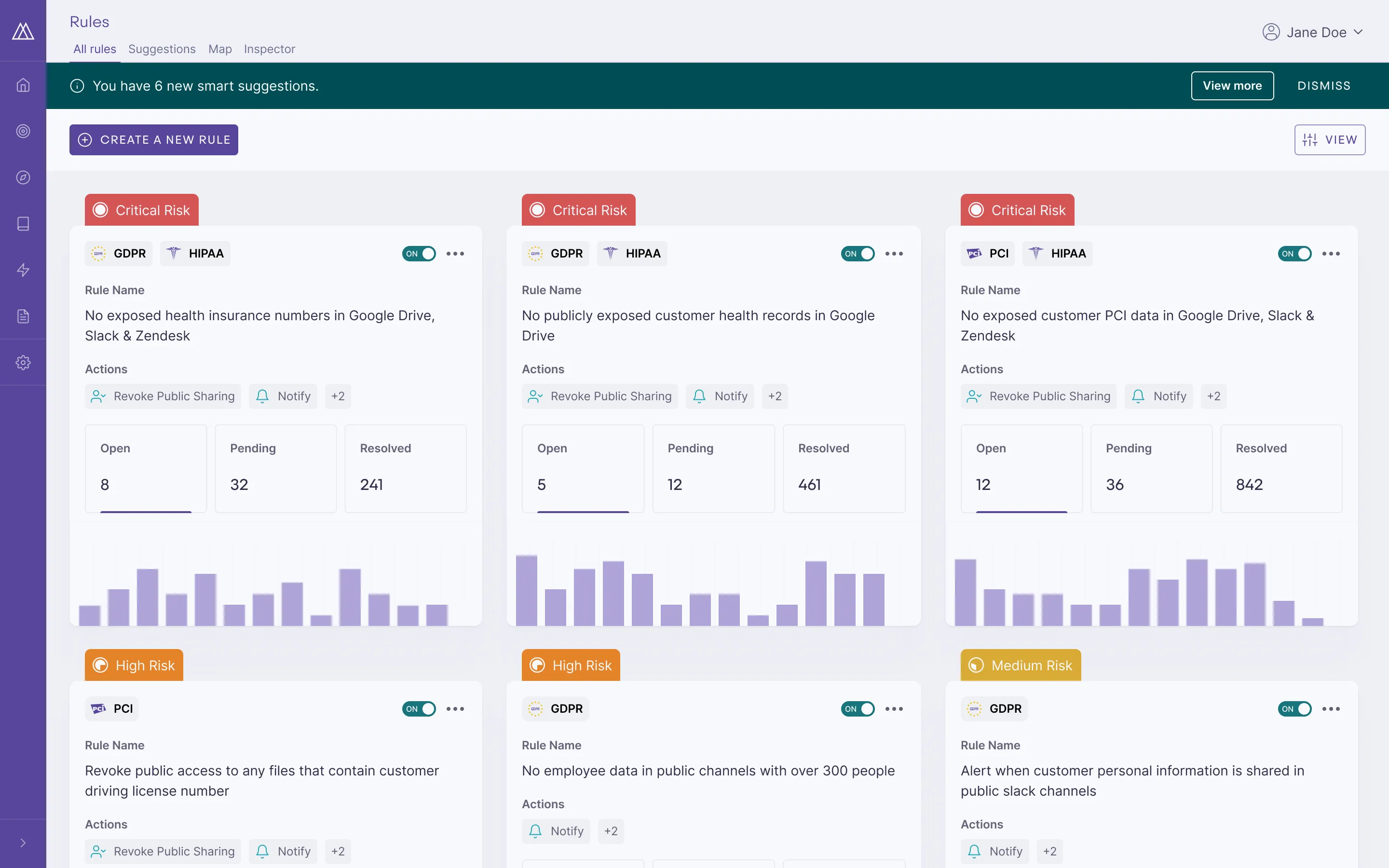The width and height of the screenshot is (1389, 868).
Task: Click CREATE A NEW RULE
Action: tap(153, 139)
